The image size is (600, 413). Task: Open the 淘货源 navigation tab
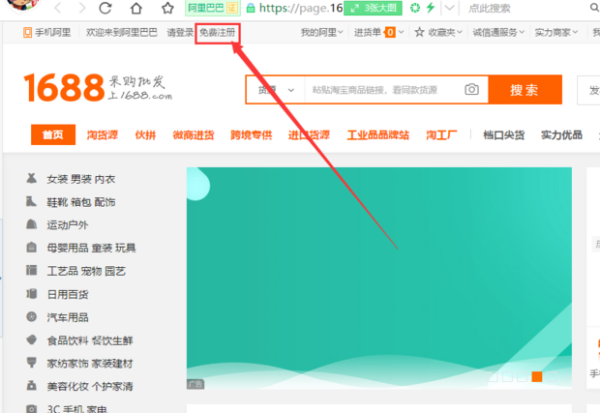point(102,135)
